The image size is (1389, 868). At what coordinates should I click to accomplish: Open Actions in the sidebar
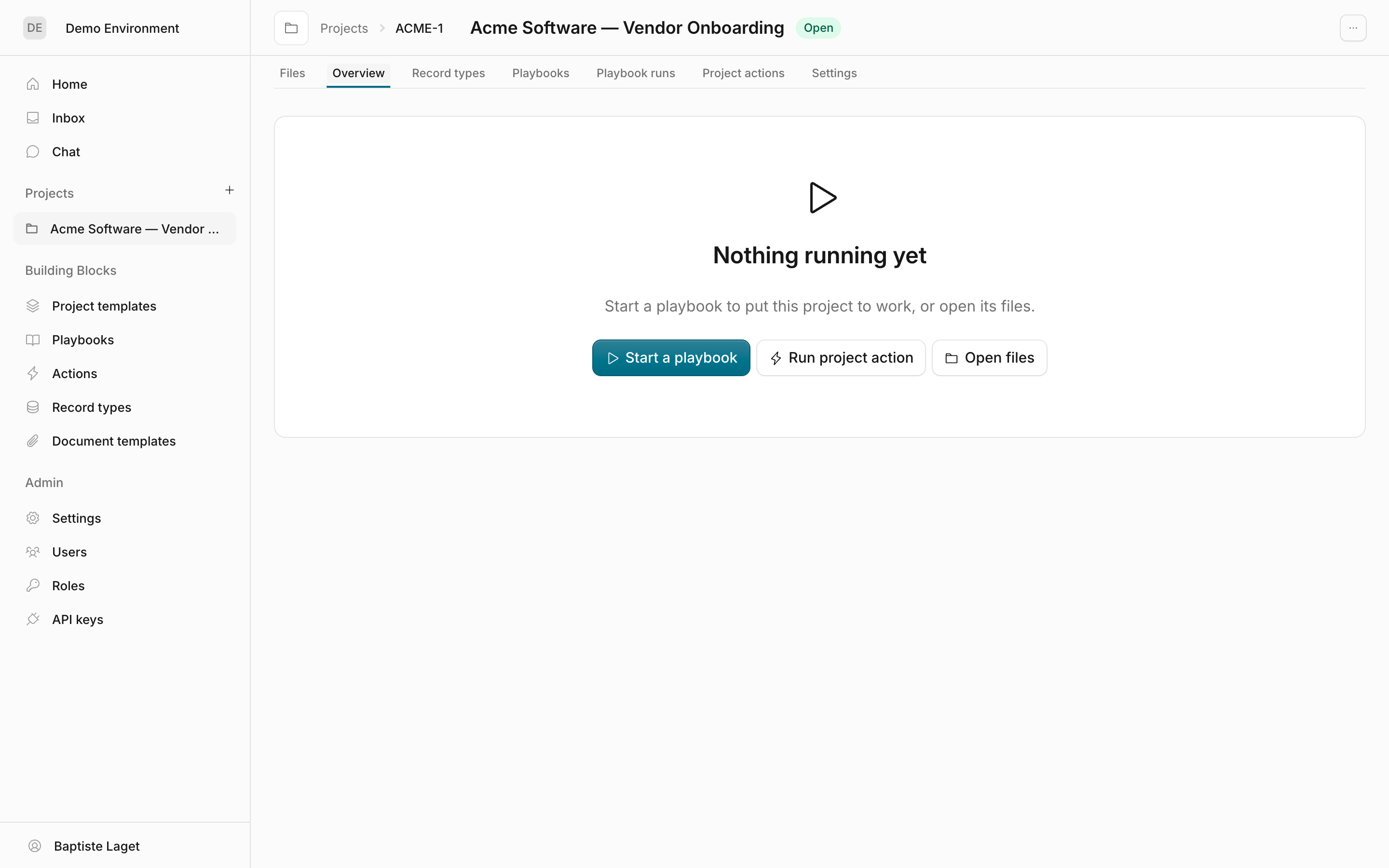coord(124,373)
